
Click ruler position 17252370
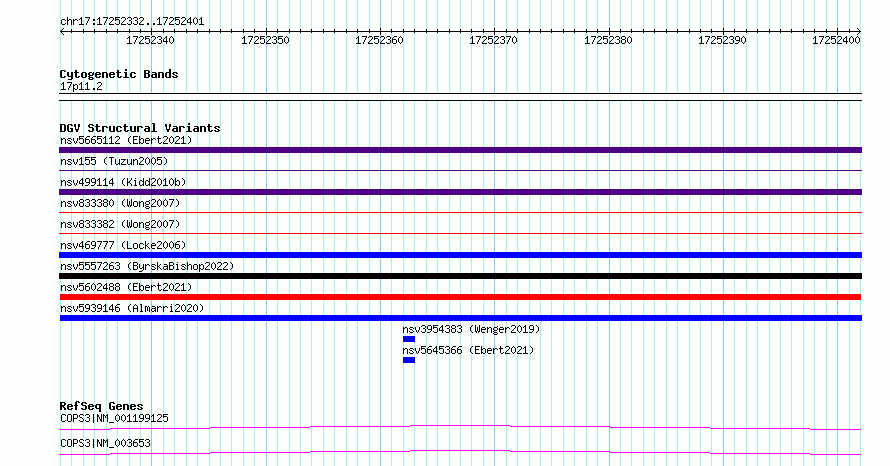tap(493, 40)
